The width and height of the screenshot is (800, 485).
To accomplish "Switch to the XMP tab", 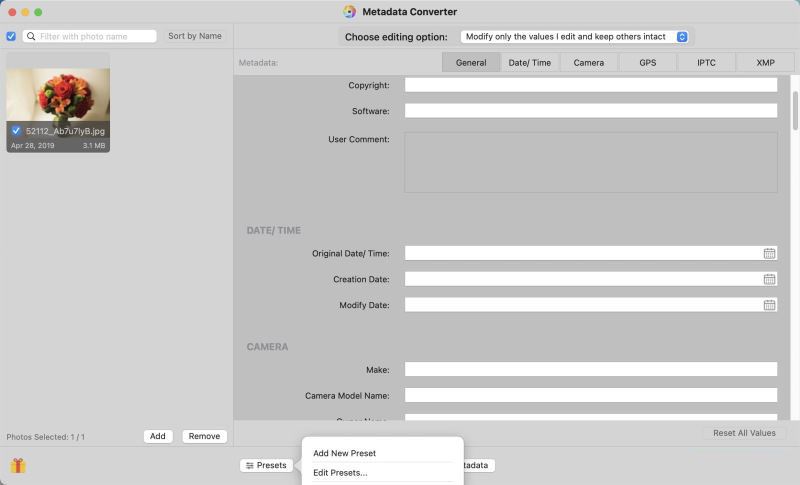I will tap(765, 63).
